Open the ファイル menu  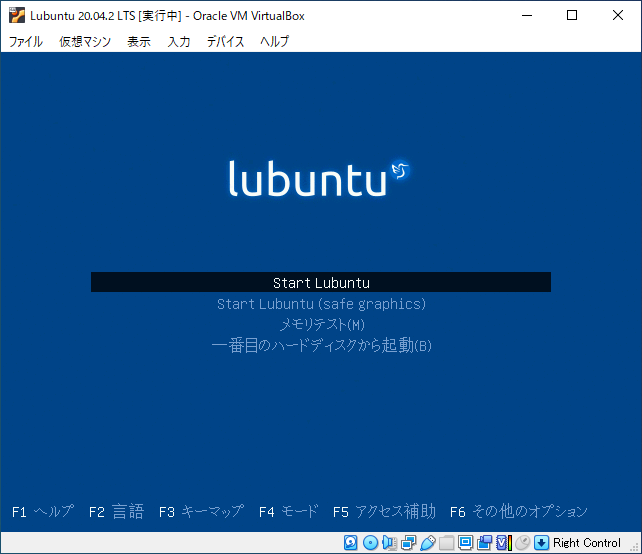pos(25,41)
